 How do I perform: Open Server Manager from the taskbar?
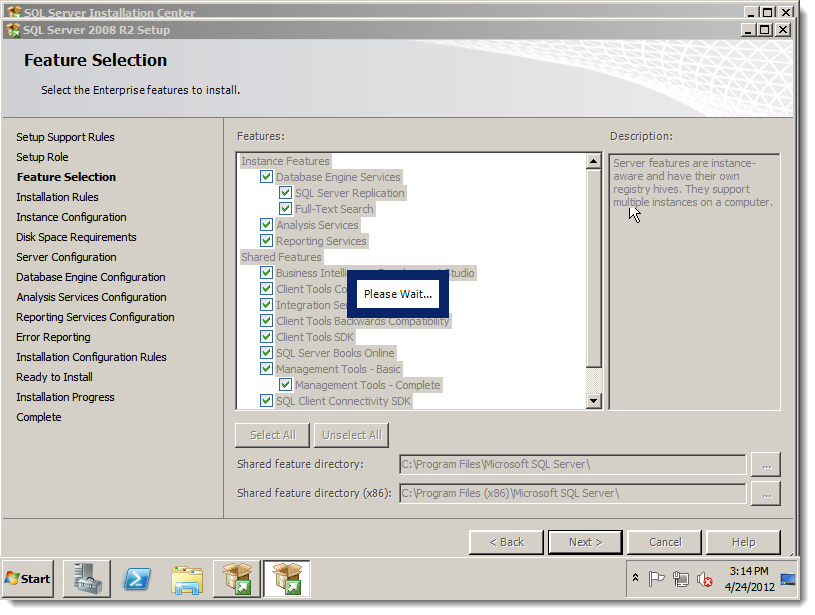[x=87, y=579]
